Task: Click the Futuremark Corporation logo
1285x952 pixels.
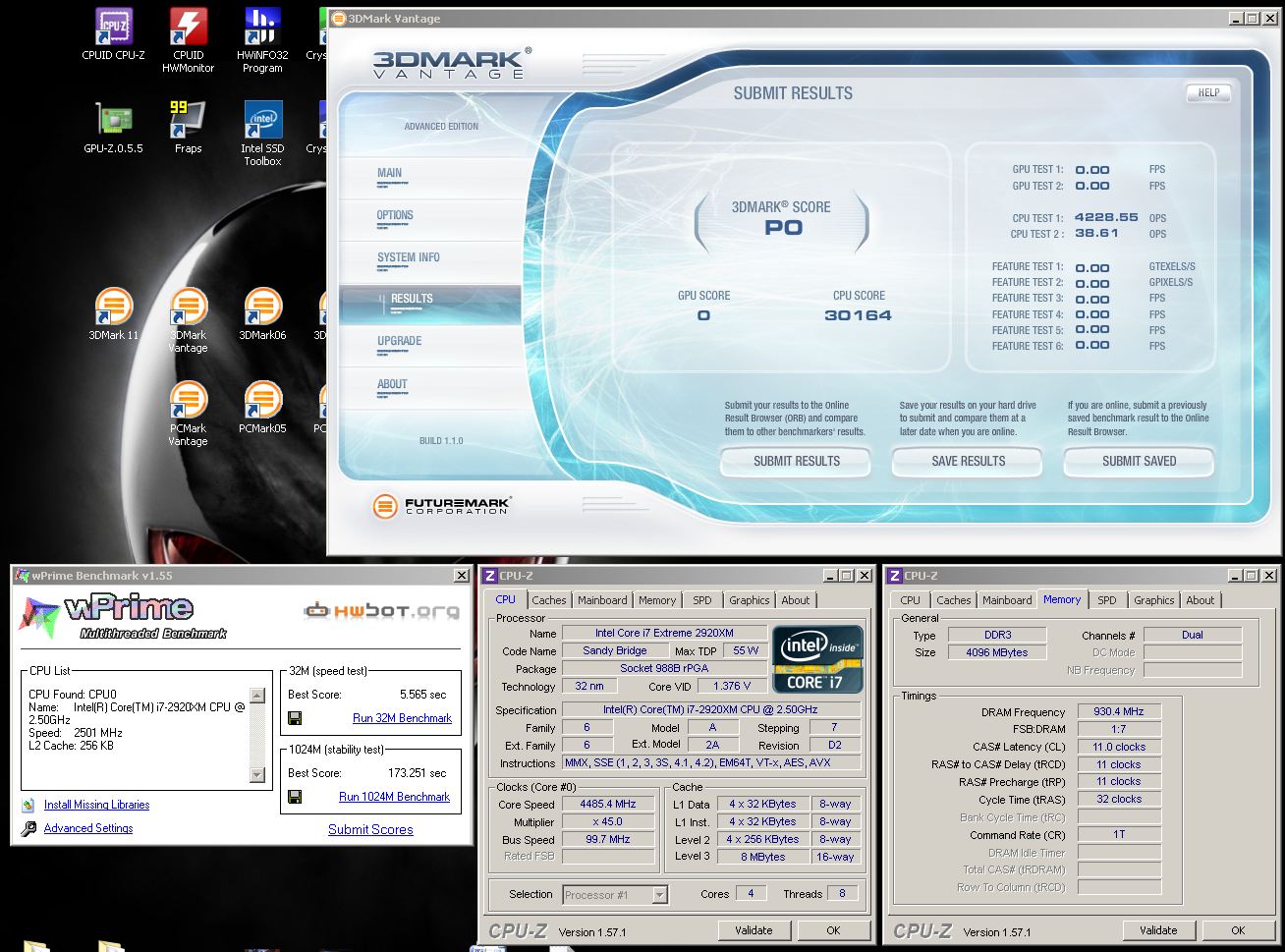Action: (x=442, y=506)
